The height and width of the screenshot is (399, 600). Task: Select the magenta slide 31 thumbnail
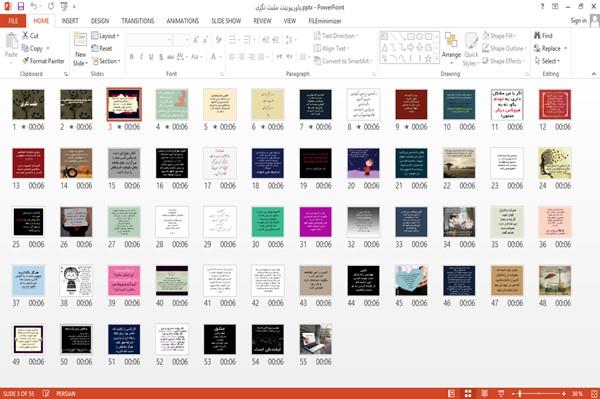point(315,221)
